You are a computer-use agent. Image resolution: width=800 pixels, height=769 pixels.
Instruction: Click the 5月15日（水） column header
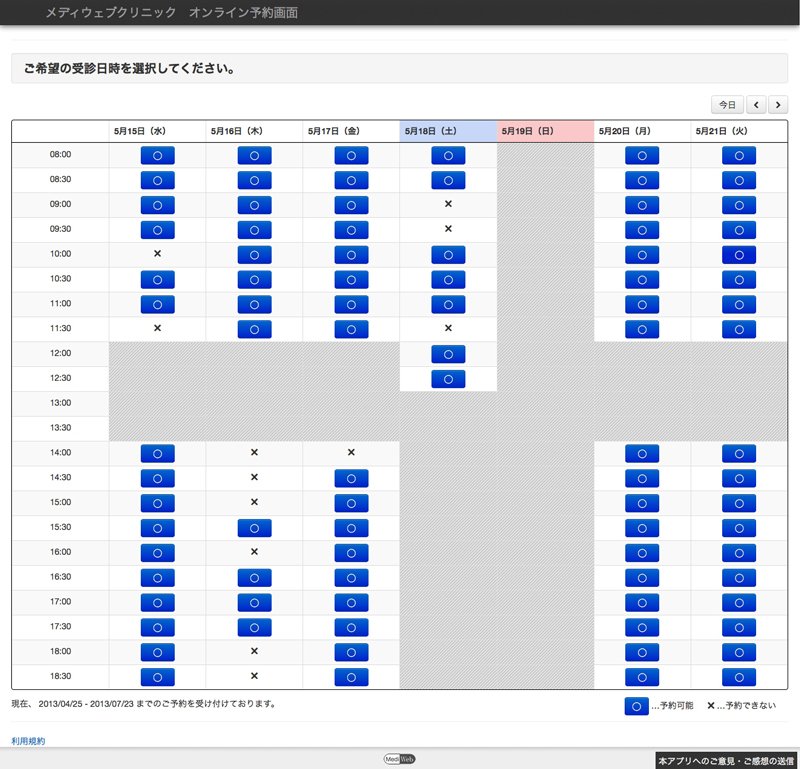(157, 131)
